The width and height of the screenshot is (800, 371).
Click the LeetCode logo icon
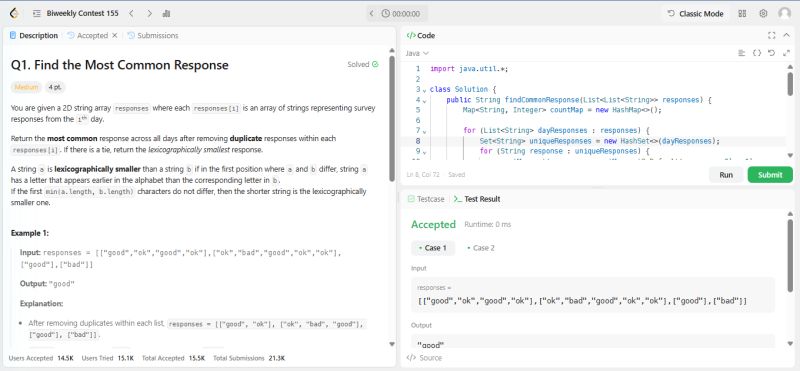tap(14, 14)
